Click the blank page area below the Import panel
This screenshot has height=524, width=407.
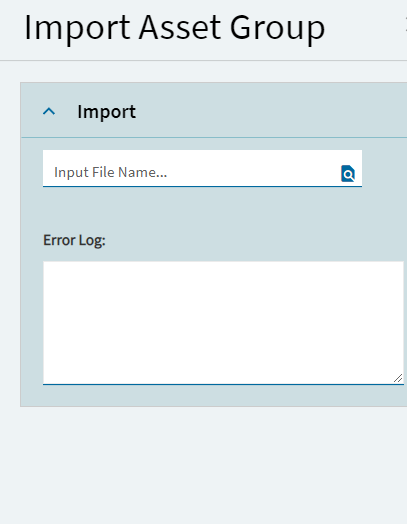[x=204, y=465]
